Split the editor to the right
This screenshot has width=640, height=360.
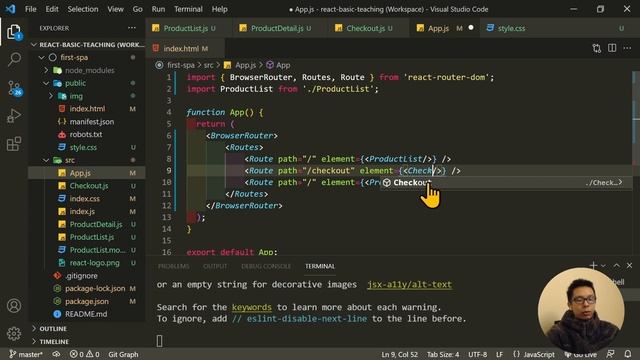612,48
